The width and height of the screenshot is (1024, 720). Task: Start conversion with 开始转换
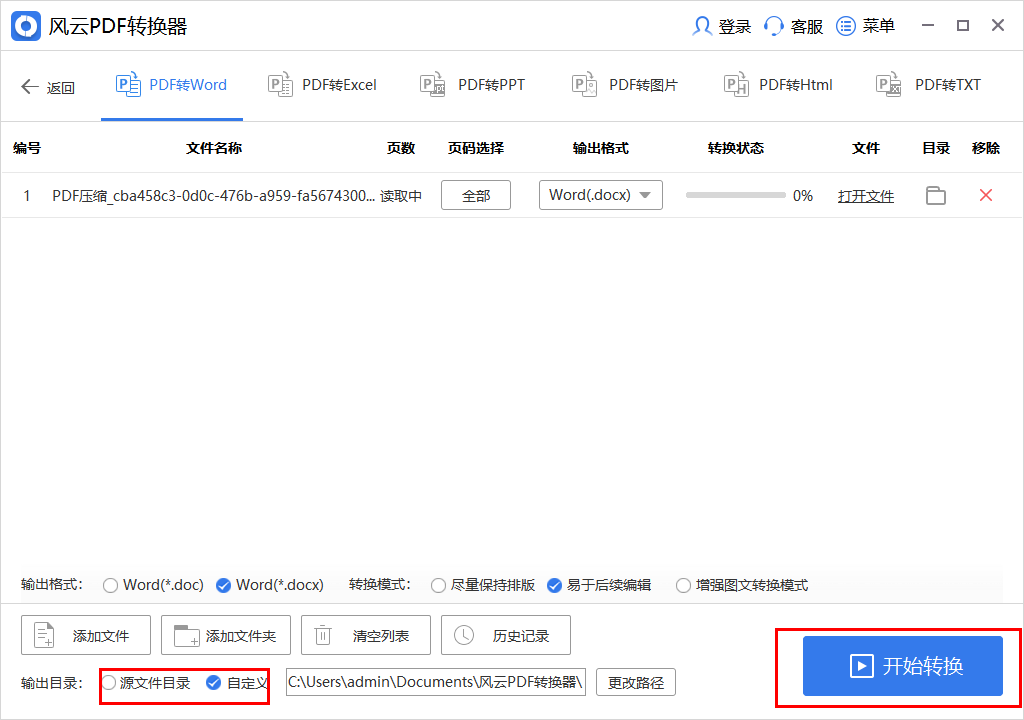903,666
